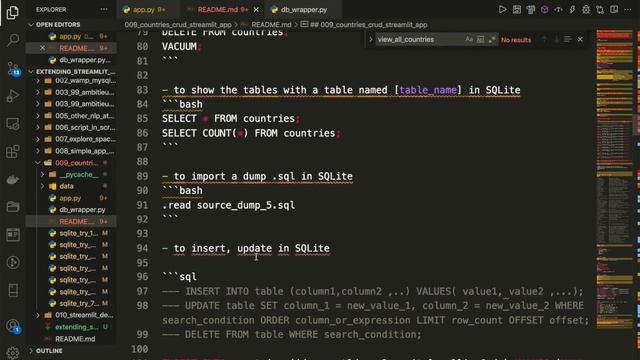Switch to the db_wrapper.py editor tab
The height and width of the screenshot is (360, 640).
click(304, 9)
